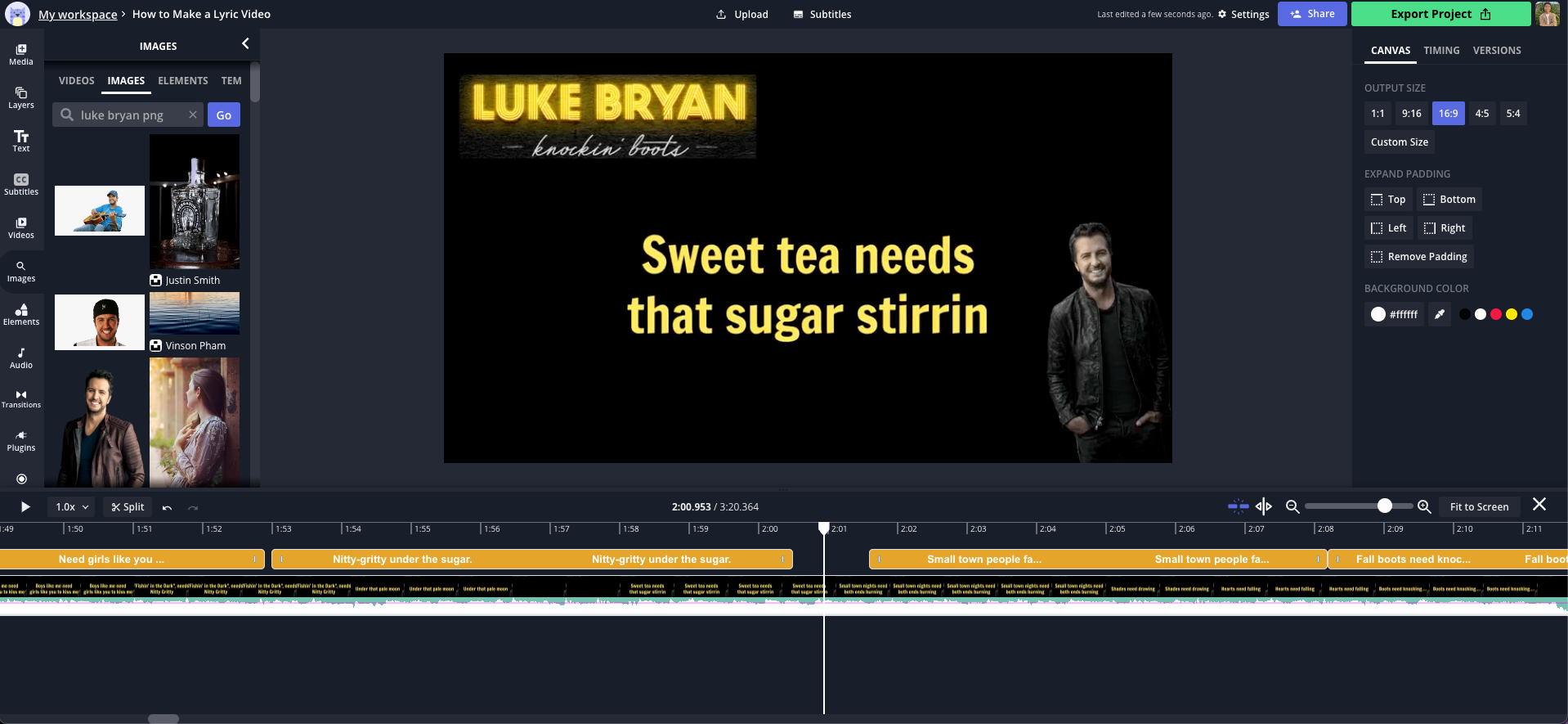Select the 9:16 output size
This screenshot has height=724, width=1568.
(x=1411, y=114)
